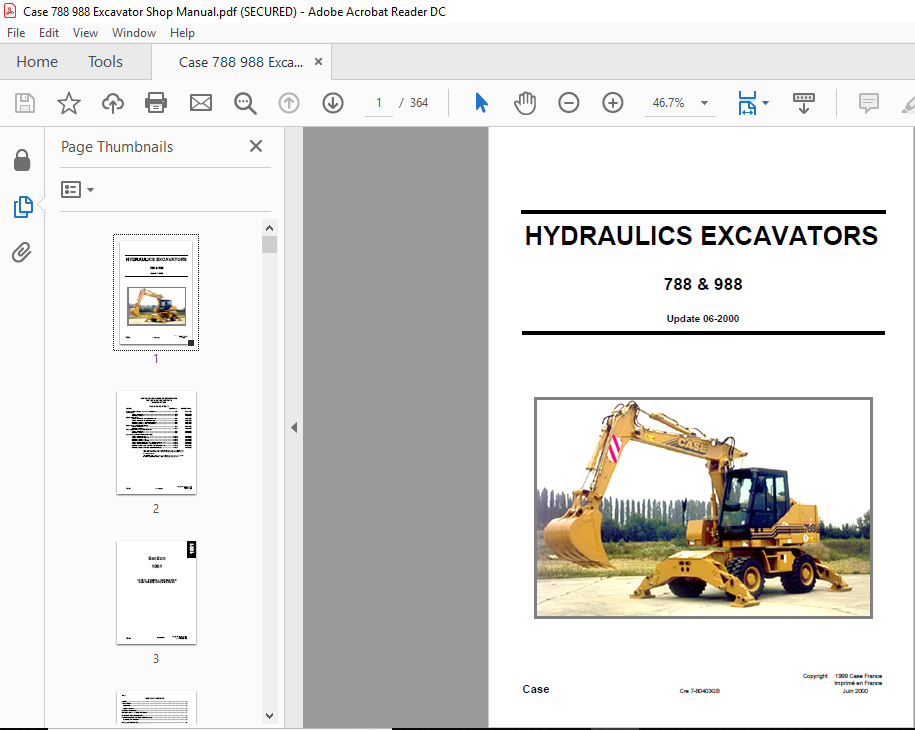The image size is (915, 730).
Task: Expand the fit page options arrow
Action: tap(766, 103)
